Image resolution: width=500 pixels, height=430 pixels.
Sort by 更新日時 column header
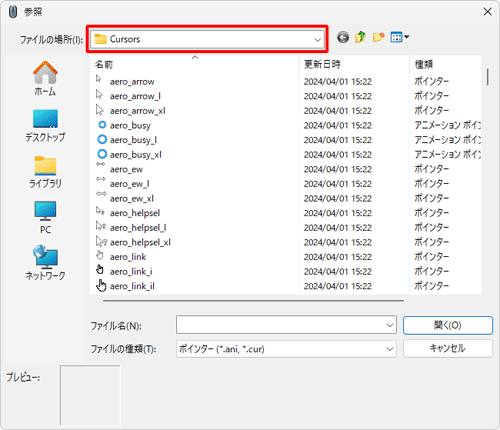[x=322, y=64]
